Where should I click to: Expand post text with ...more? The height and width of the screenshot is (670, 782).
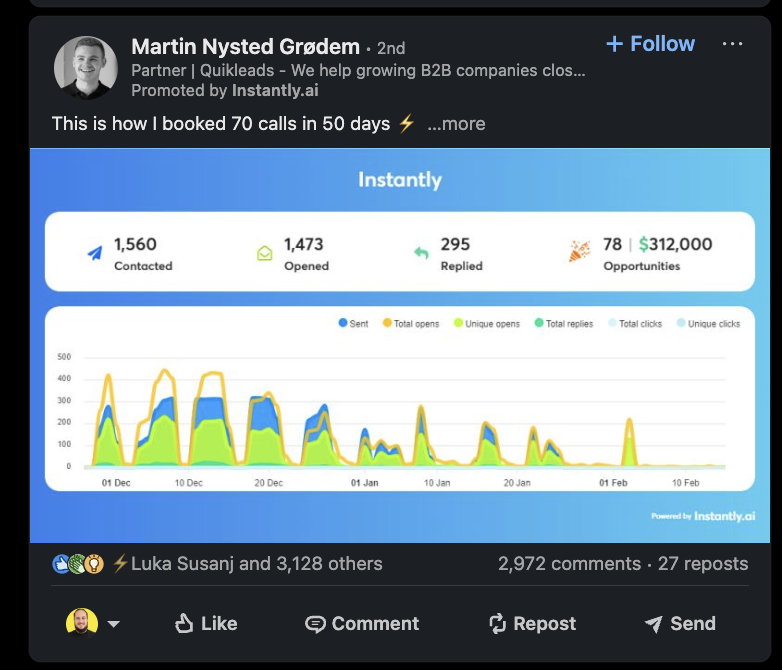point(456,123)
